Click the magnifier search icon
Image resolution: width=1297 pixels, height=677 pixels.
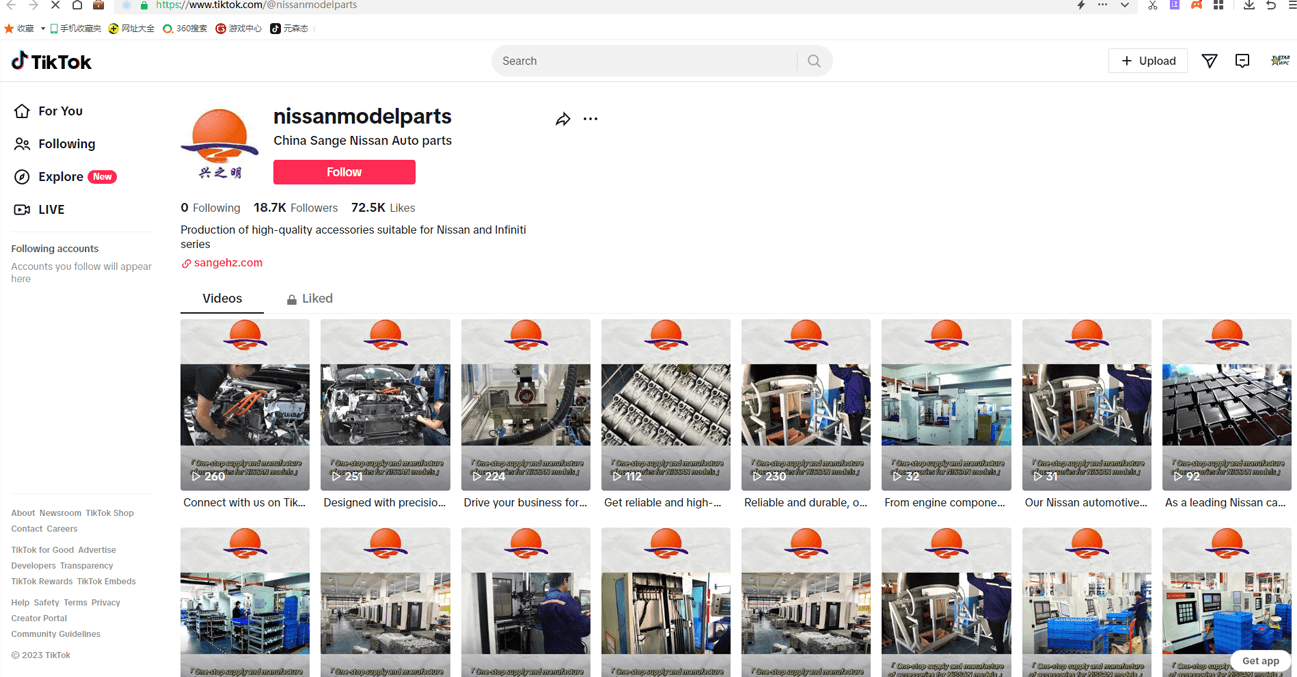tap(814, 61)
